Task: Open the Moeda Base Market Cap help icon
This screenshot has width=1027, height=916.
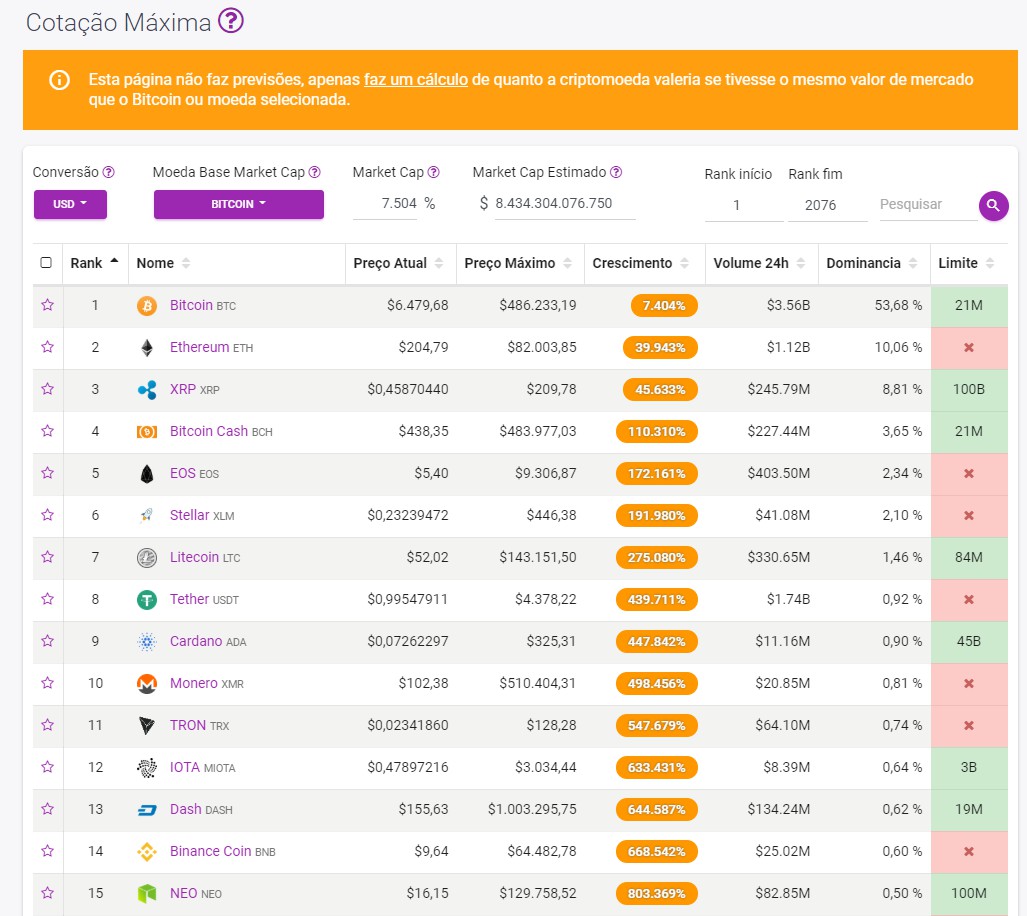Action: coord(314,172)
